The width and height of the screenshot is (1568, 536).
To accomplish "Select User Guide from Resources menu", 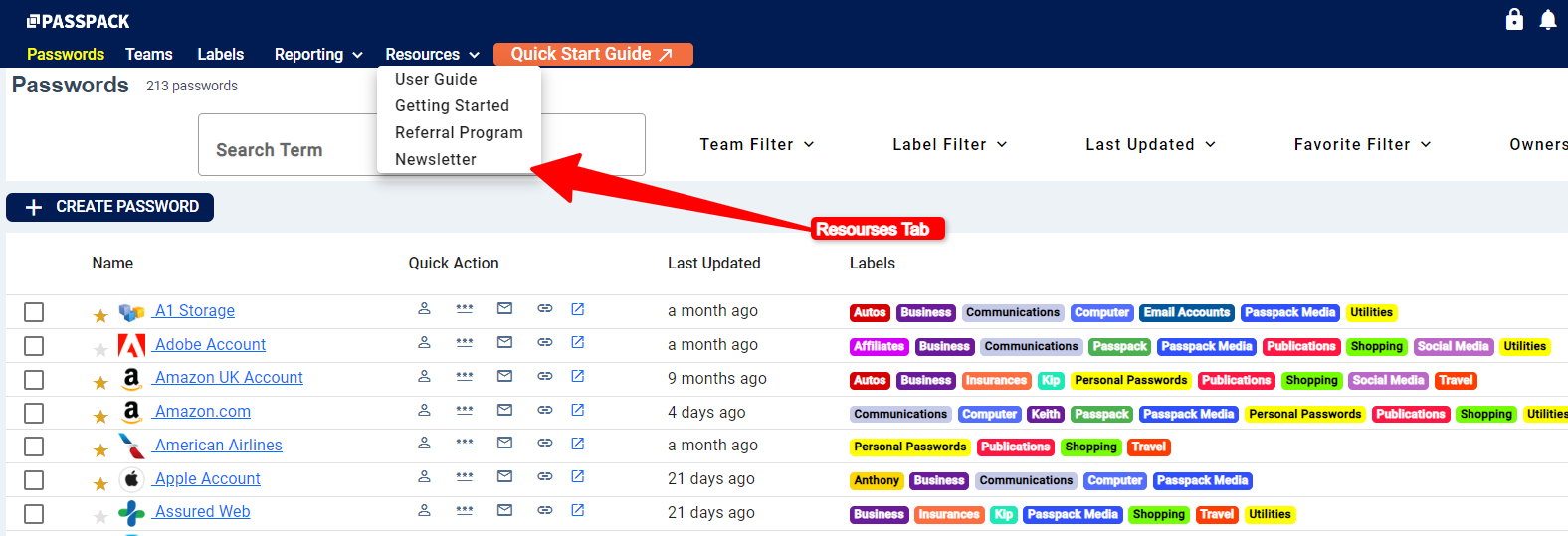I will coord(436,79).
